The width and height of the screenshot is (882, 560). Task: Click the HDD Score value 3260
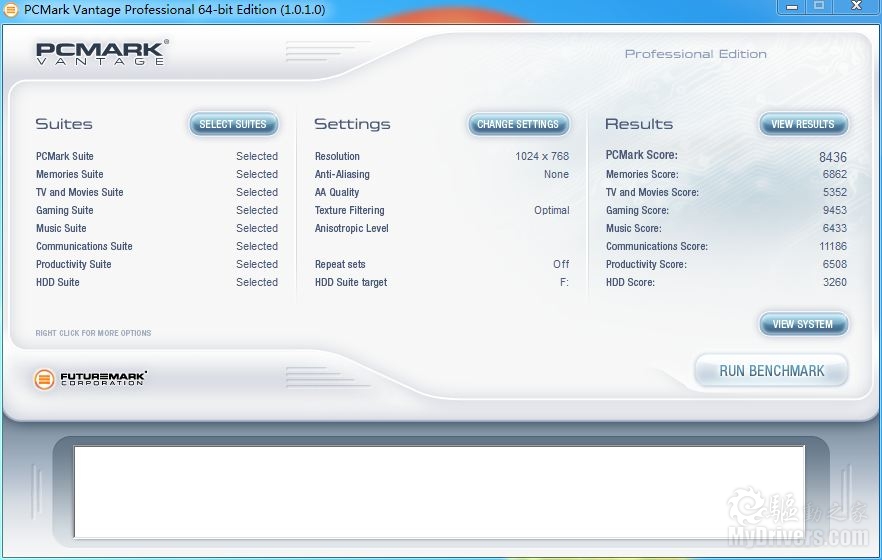click(835, 282)
